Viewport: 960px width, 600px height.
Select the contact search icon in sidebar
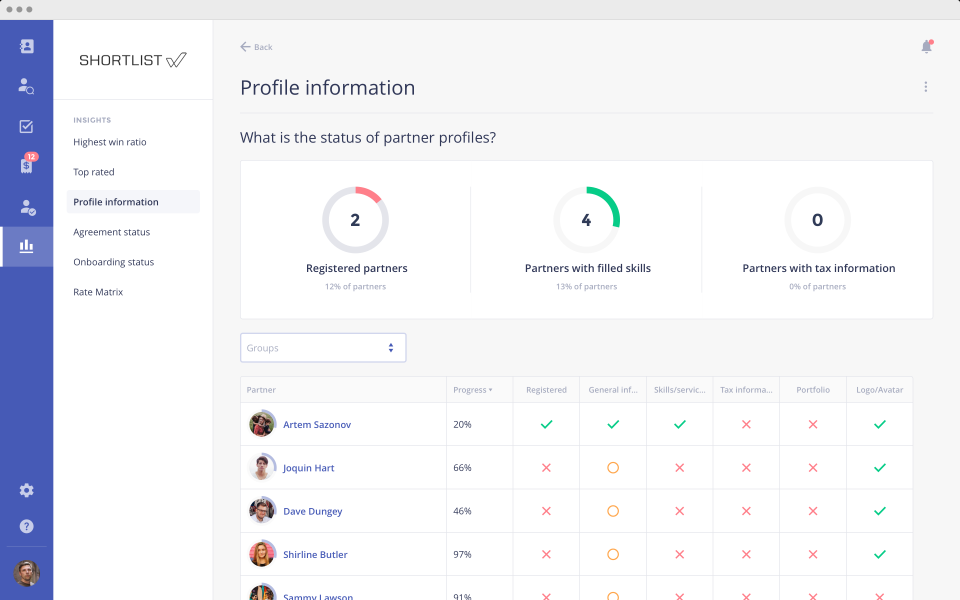(x=26, y=86)
